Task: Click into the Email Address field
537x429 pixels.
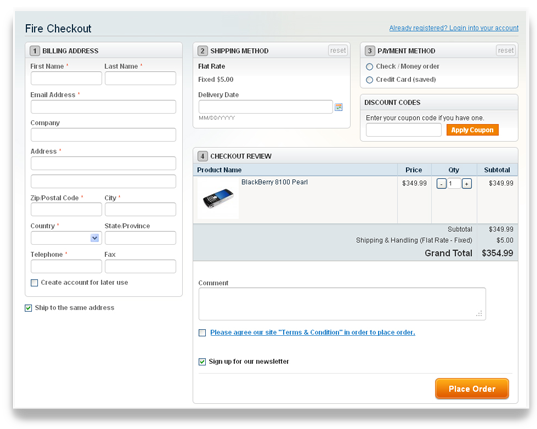Action: pyautogui.click(x=103, y=107)
